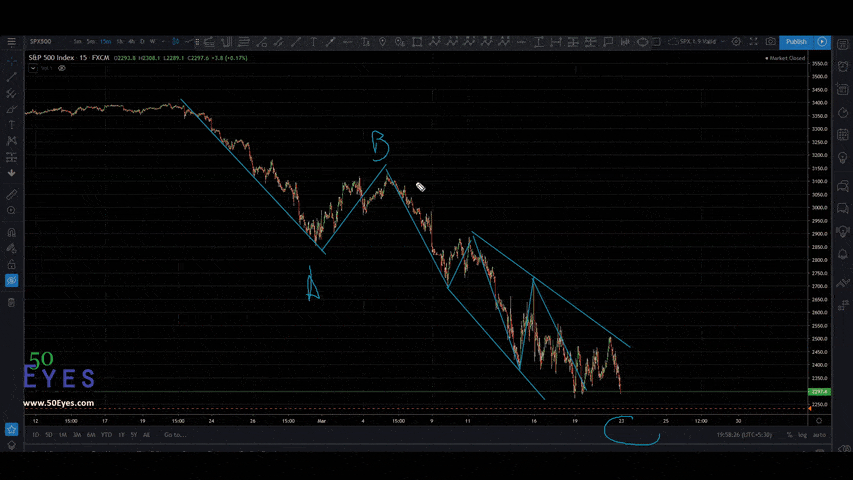This screenshot has height=480, width=853.
Task: Toggle lock all drawing tools
Action: (11, 264)
